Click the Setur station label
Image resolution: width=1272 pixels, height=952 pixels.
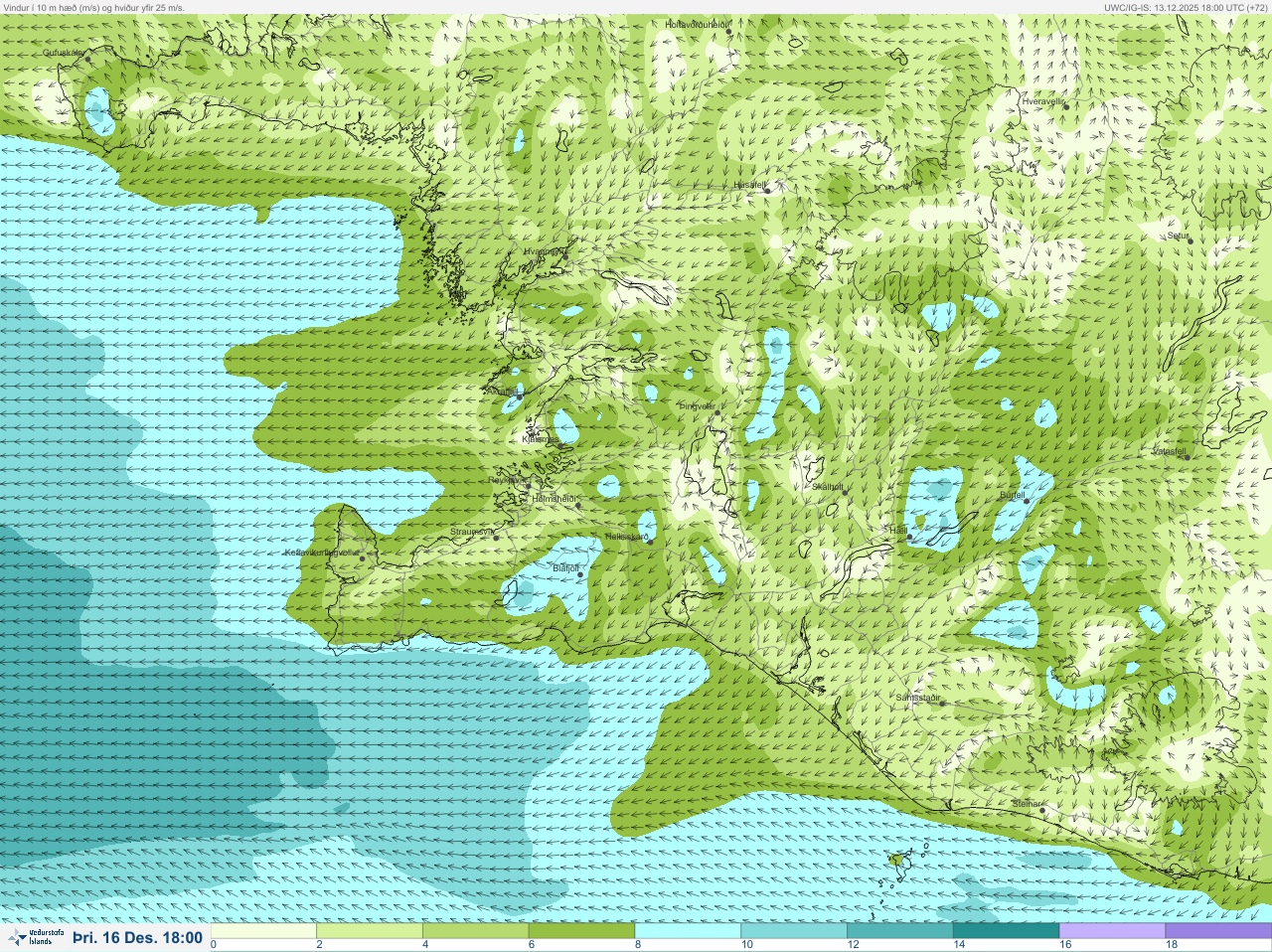pyautogui.click(x=1178, y=236)
